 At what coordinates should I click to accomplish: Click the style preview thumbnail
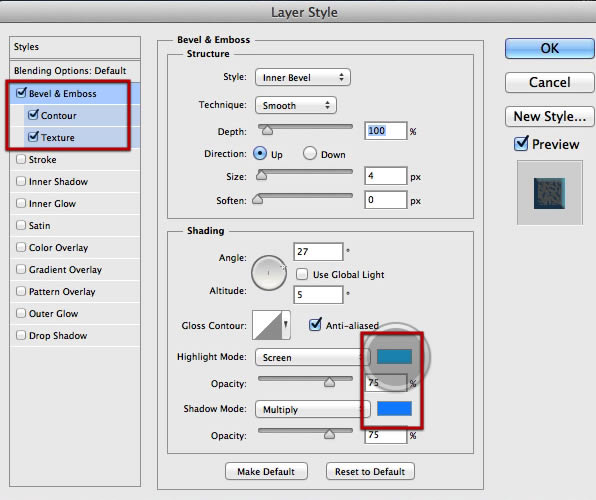[549, 193]
